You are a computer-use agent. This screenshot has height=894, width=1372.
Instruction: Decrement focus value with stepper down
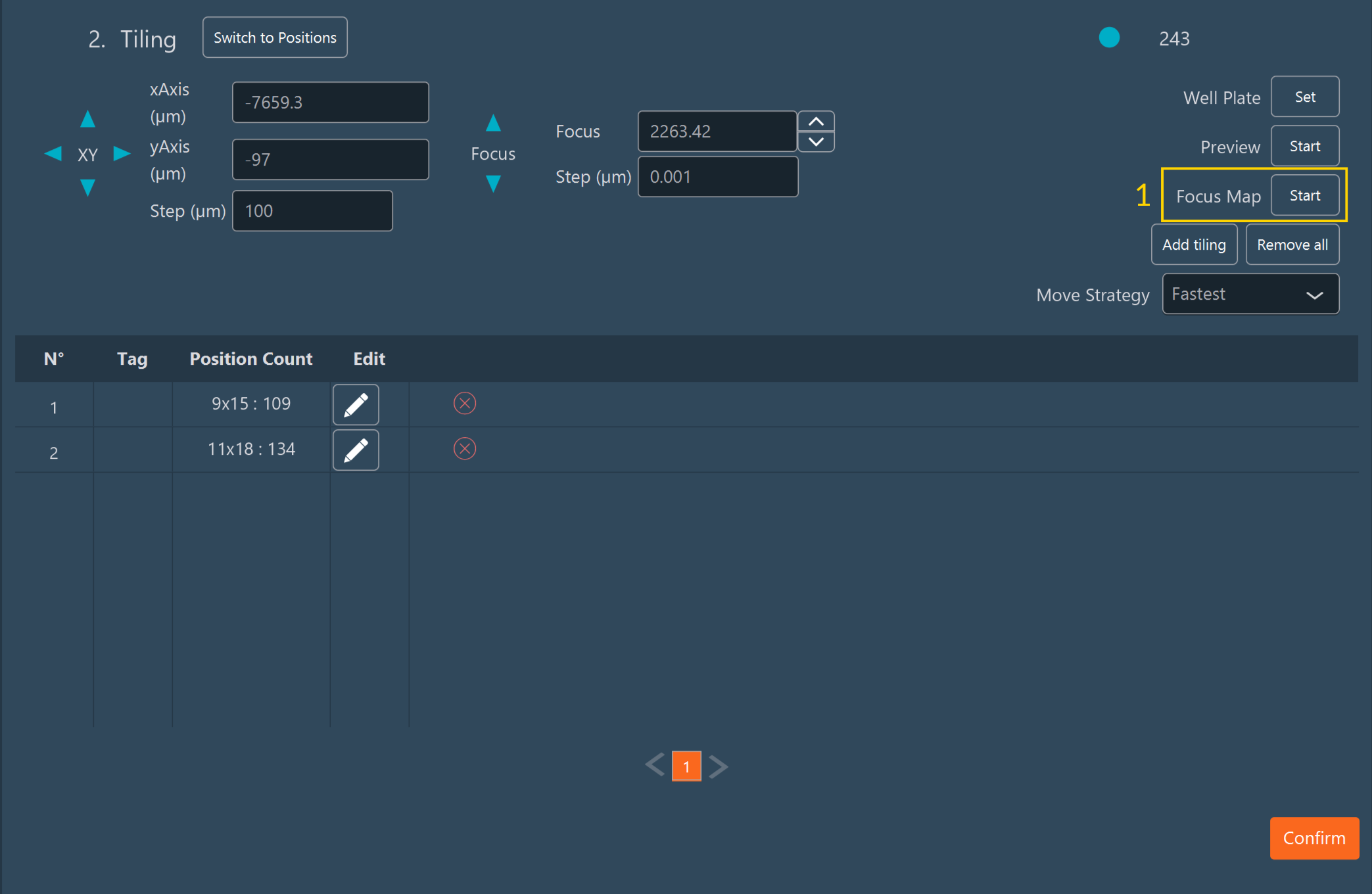coord(816,141)
